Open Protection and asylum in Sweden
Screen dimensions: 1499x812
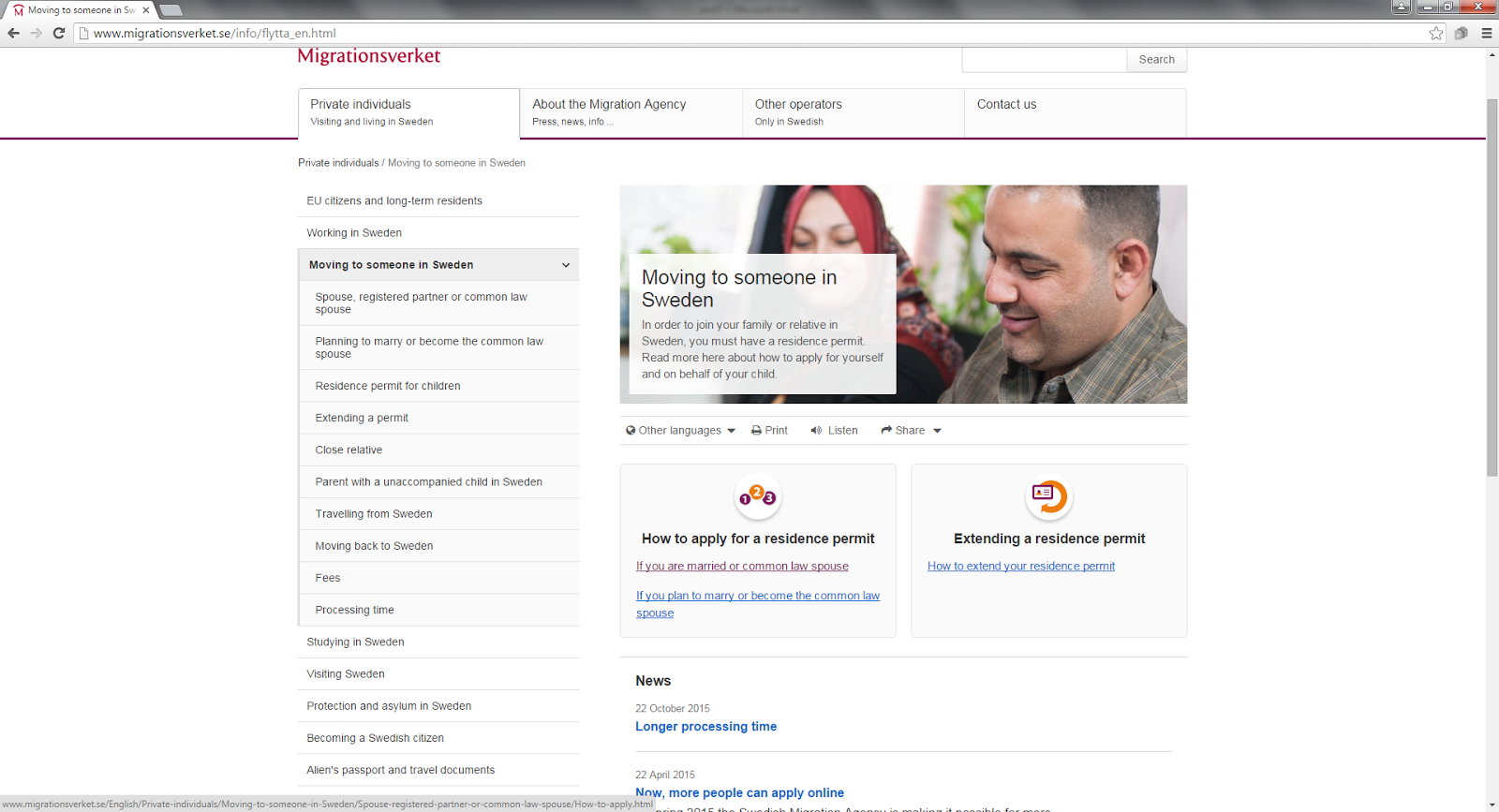pyautogui.click(x=438, y=706)
